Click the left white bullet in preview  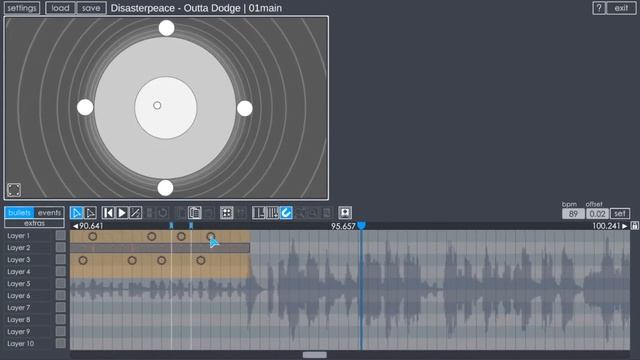click(85, 107)
